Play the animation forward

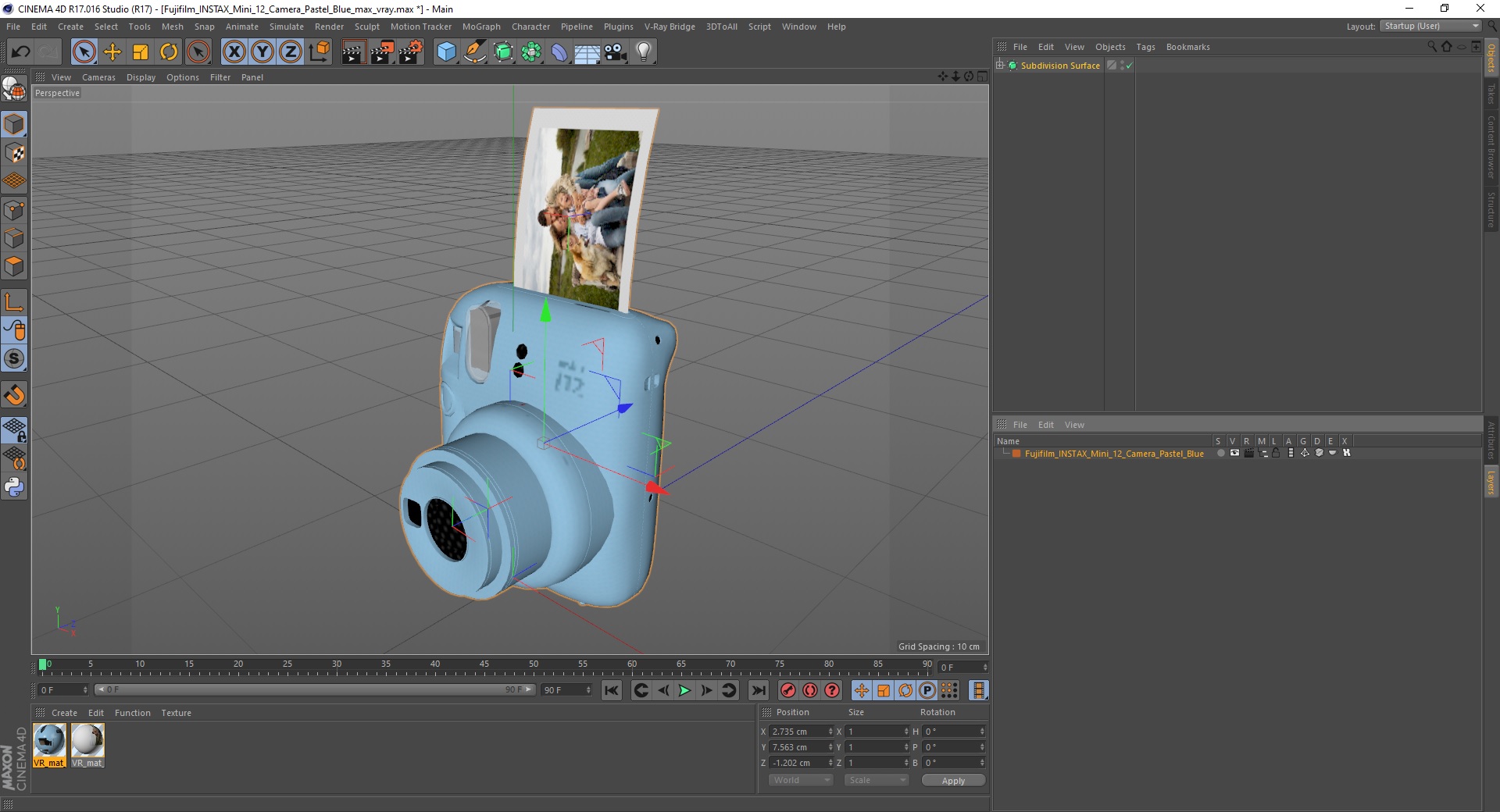[684, 690]
